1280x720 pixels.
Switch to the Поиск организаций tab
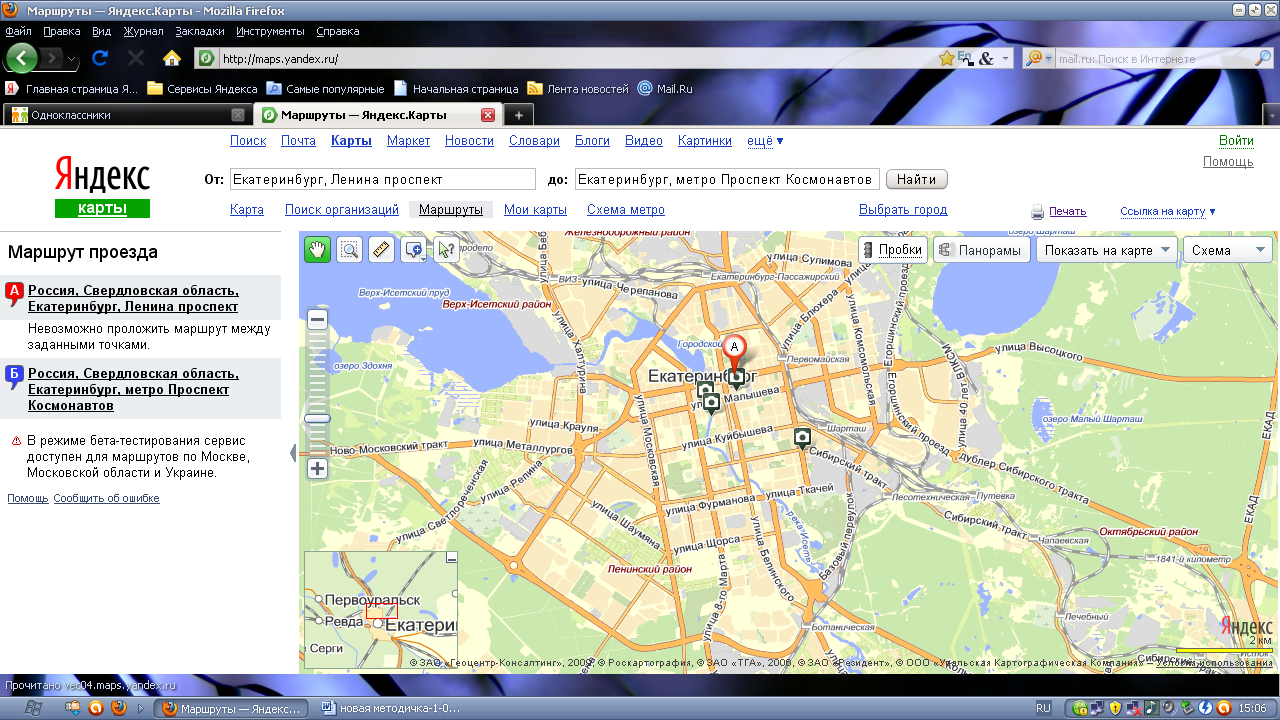coord(342,210)
